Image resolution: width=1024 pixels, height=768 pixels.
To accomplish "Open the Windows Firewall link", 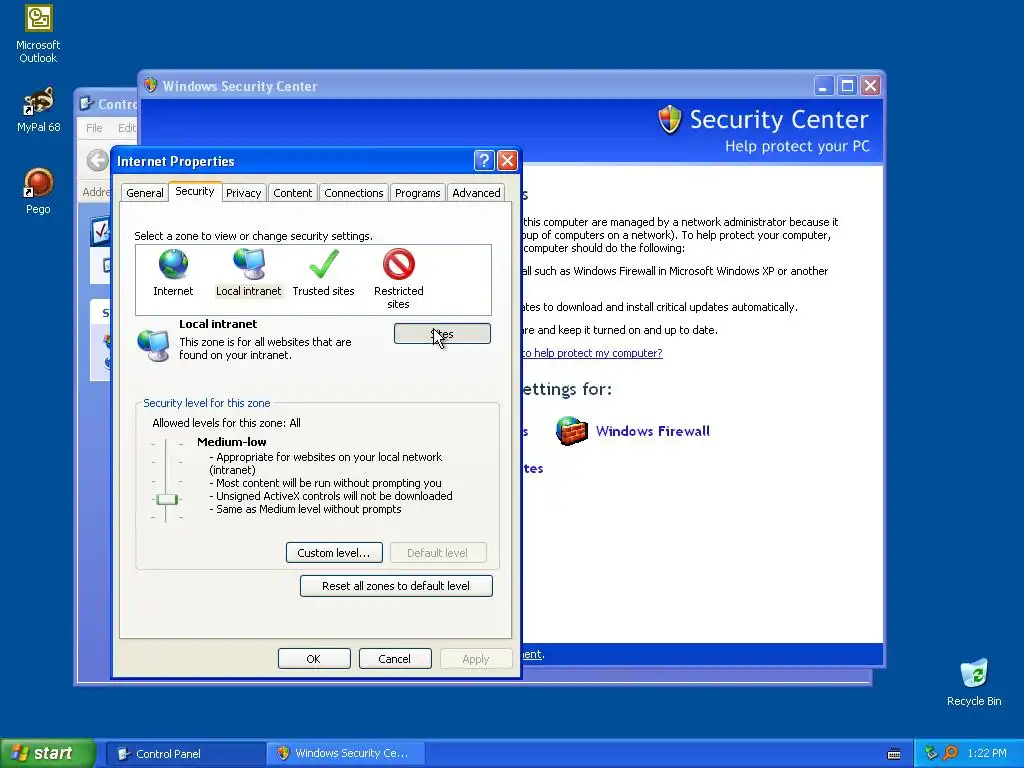I will pos(652,431).
